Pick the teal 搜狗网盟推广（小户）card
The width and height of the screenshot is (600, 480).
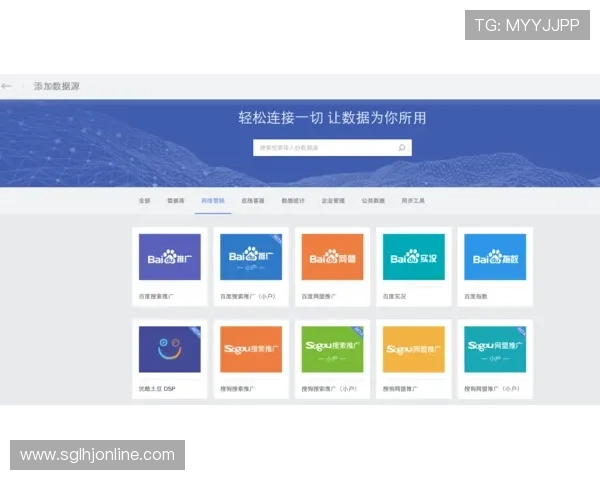point(495,359)
